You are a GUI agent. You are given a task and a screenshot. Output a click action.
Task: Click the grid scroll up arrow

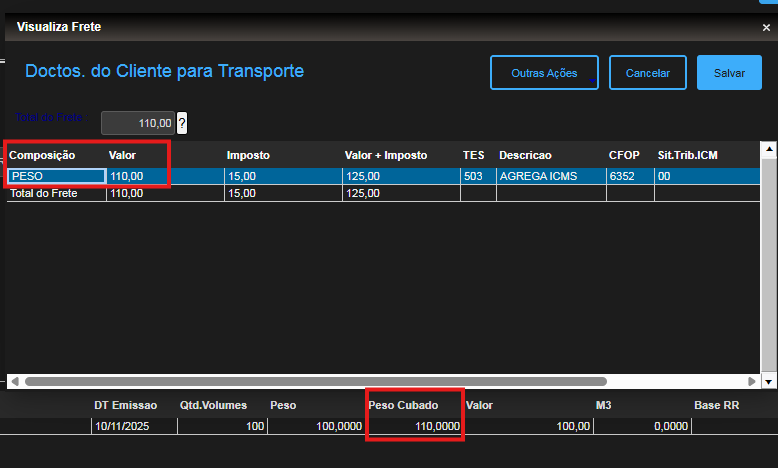(x=768, y=152)
